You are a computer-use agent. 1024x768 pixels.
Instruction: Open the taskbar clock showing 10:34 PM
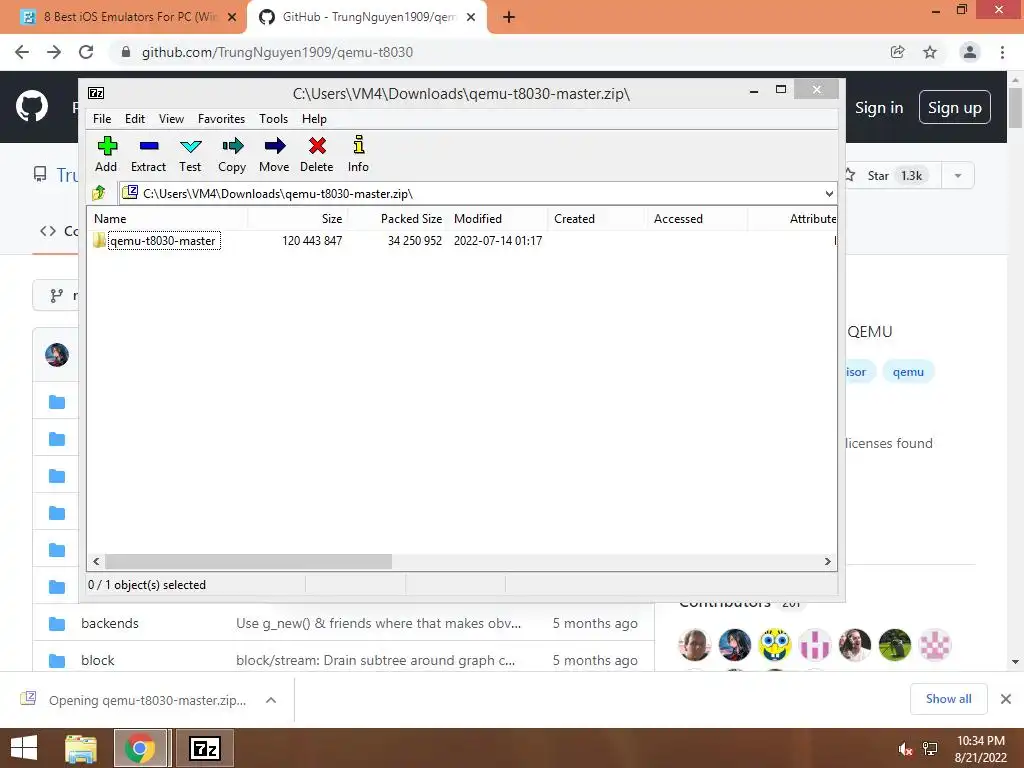(x=981, y=749)
